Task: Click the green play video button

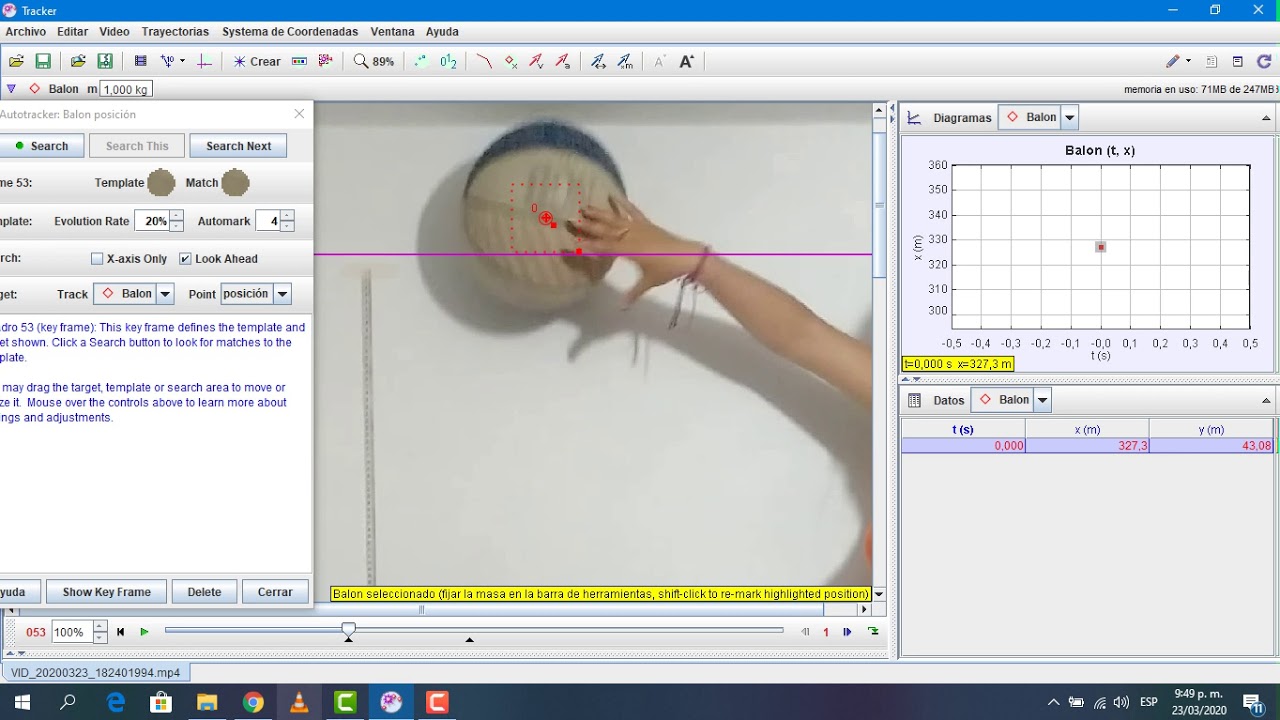Action: click(x=144, y=632)
